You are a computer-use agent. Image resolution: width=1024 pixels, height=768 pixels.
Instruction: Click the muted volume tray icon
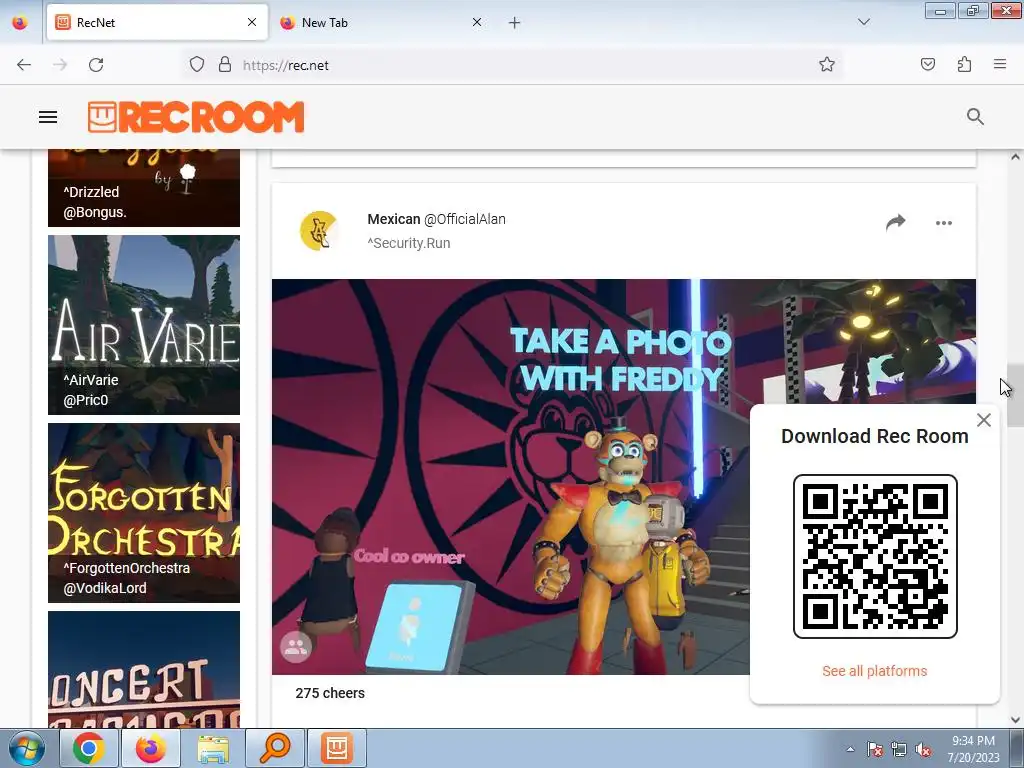[x=923, y=749]
